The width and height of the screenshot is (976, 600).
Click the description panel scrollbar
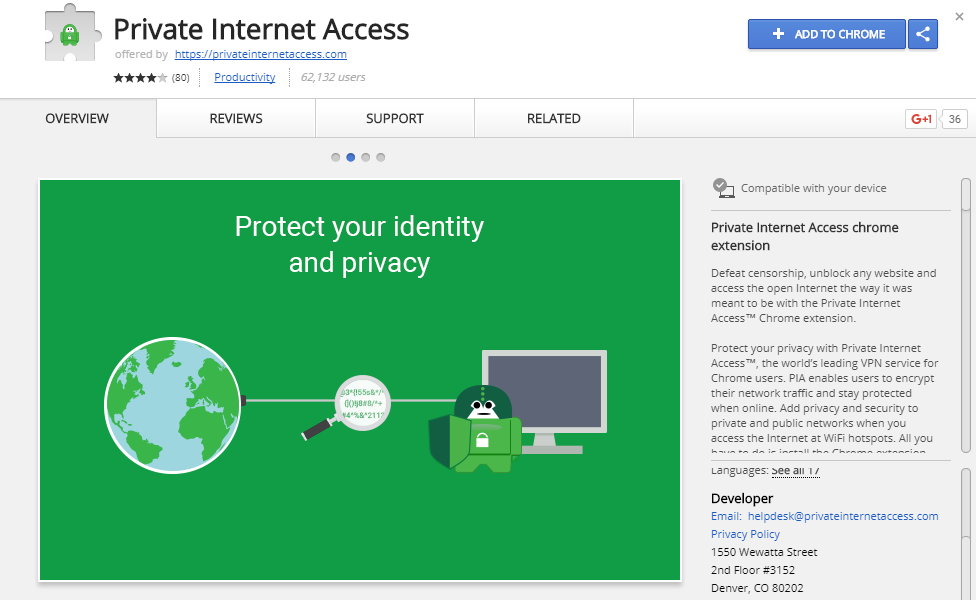[x=965, y=316]
